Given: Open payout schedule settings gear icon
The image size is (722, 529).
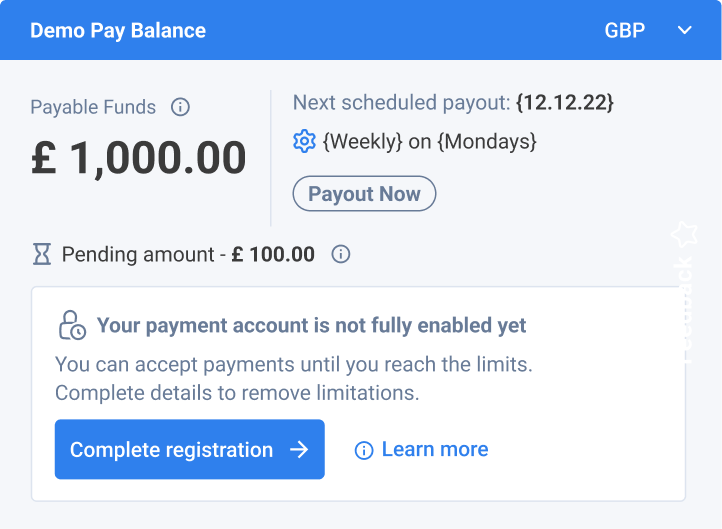Looking at the screenshot, I should pyautogui.click(x=304, y=142).
